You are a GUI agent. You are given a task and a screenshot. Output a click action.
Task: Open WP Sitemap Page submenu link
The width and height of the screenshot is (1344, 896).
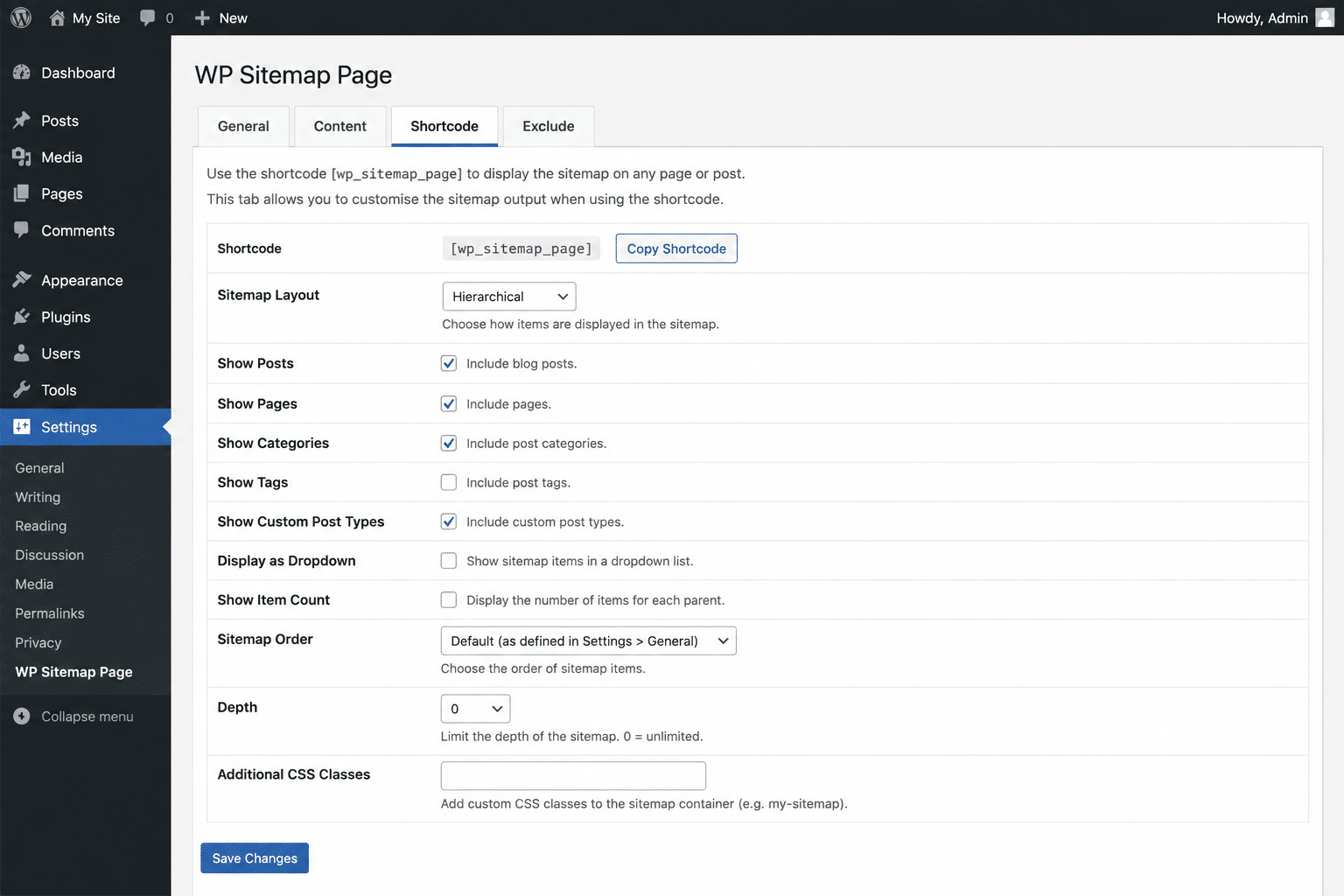point(73,672)
